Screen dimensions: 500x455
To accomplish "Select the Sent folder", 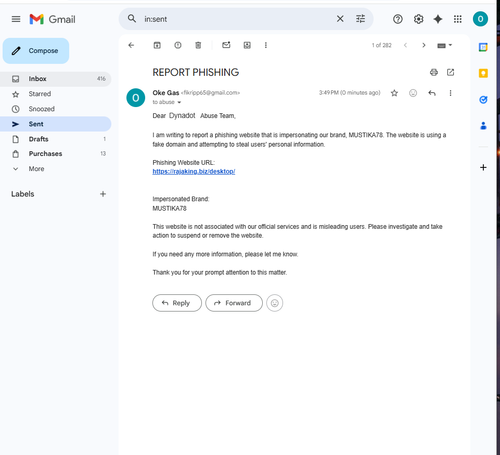I will pyautogui.click(x=55, y=124).
